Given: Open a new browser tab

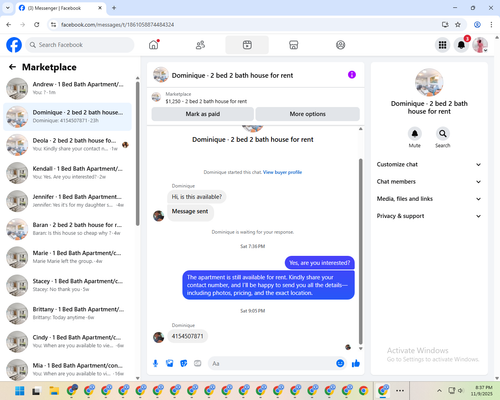Looking at the screenshot, I should pos(114,8).
